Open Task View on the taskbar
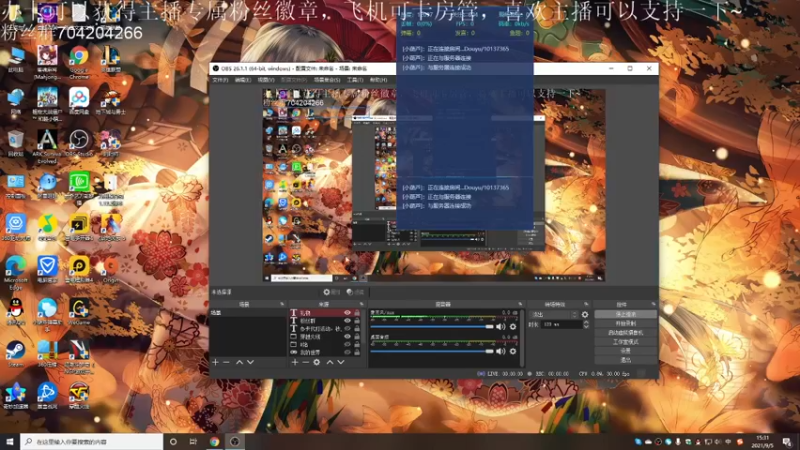Viewport: 800px width, 450px height. tap(193, 442)
